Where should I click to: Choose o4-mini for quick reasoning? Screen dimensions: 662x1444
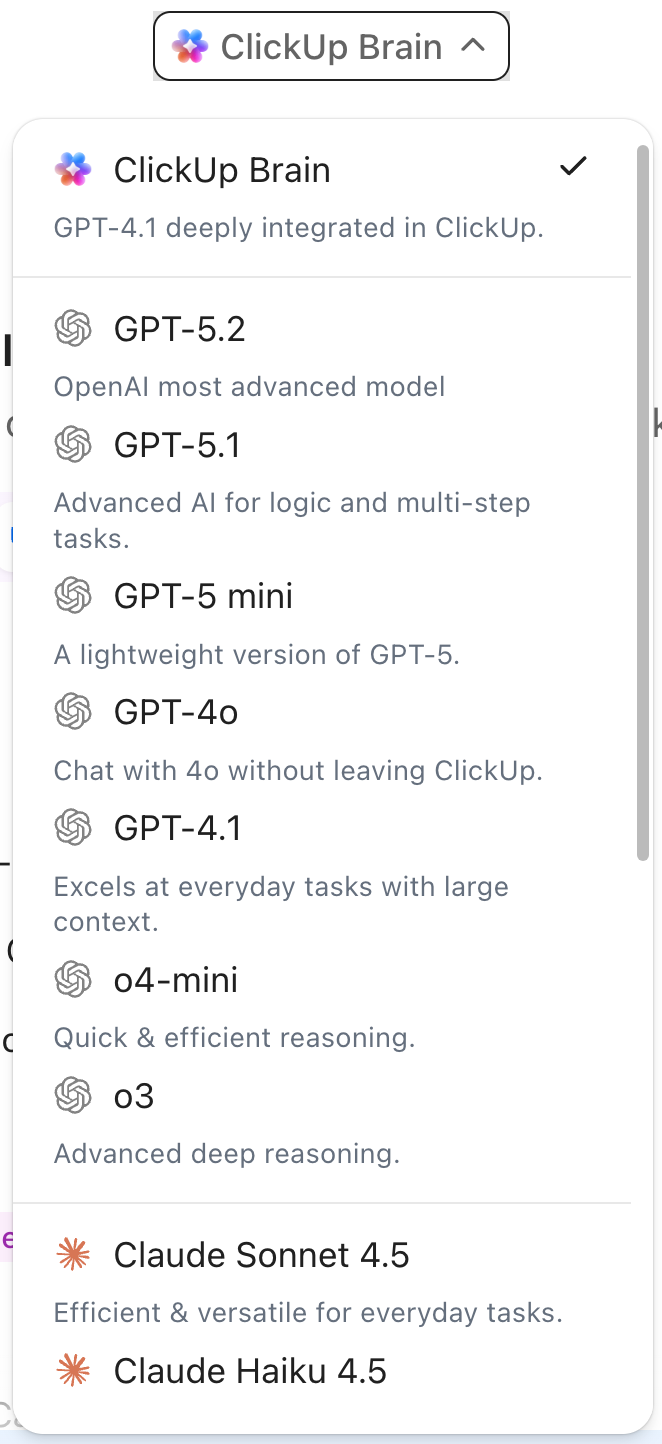tap(176, 980)
